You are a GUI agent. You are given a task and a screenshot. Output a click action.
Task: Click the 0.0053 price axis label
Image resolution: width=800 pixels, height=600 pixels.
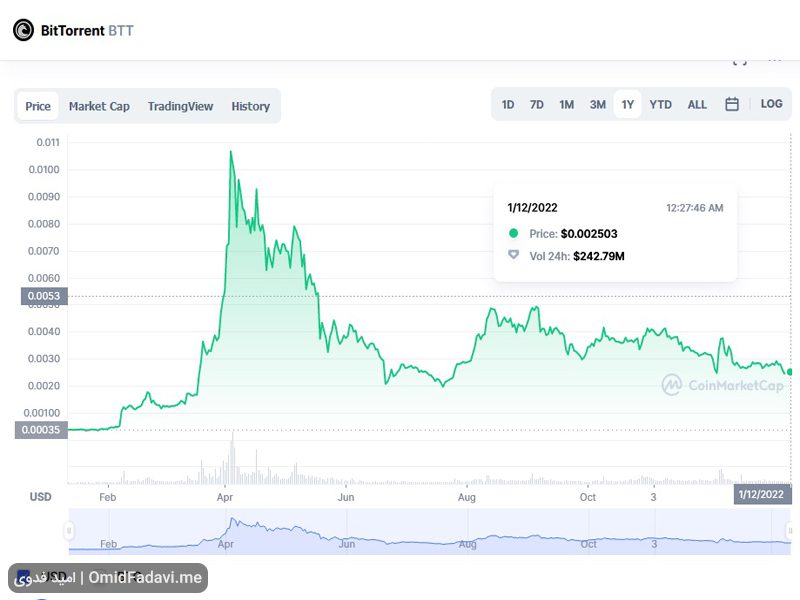click(x=44, y=296)
